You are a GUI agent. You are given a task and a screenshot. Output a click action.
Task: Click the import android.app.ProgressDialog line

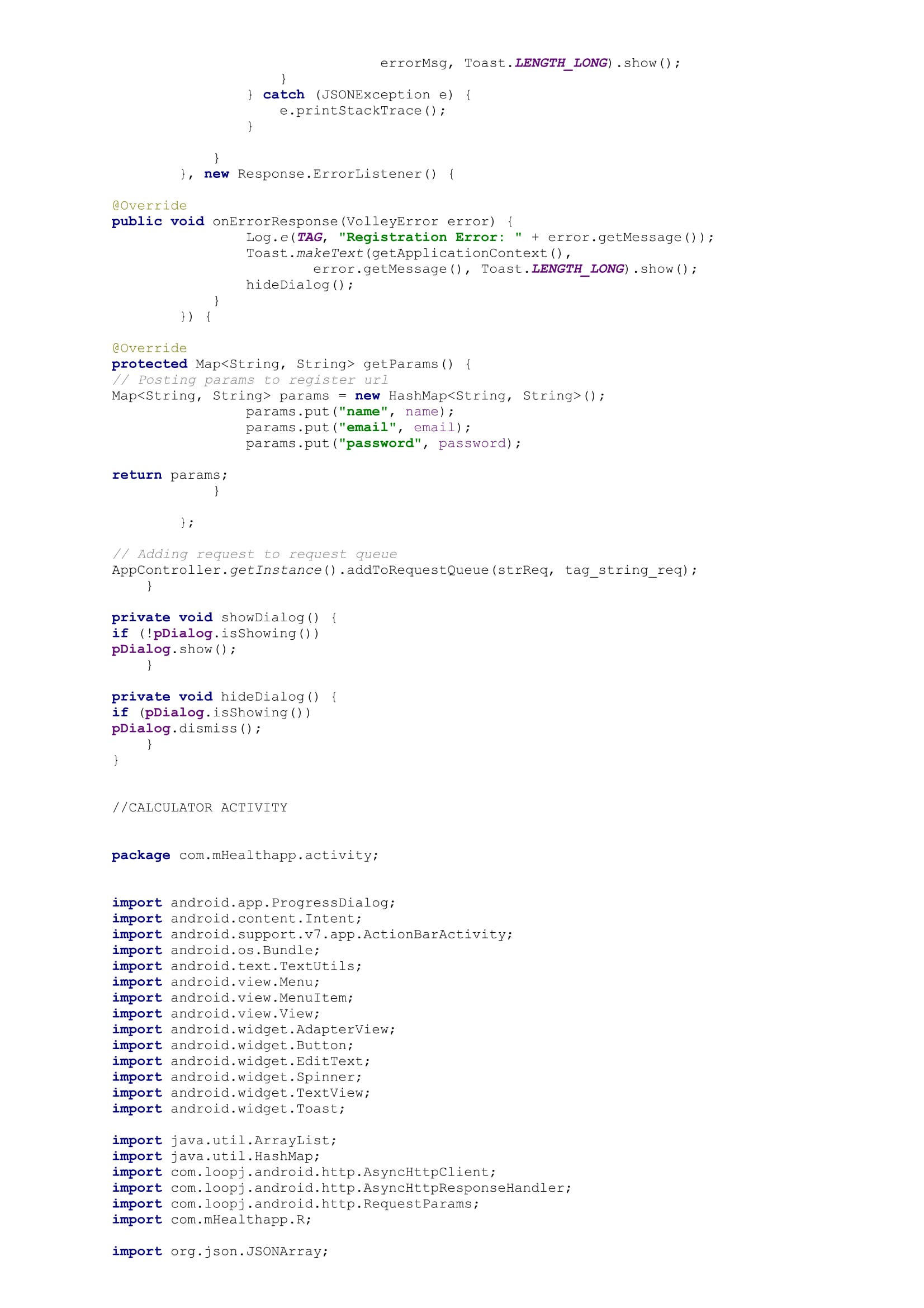tap(253, 903)
